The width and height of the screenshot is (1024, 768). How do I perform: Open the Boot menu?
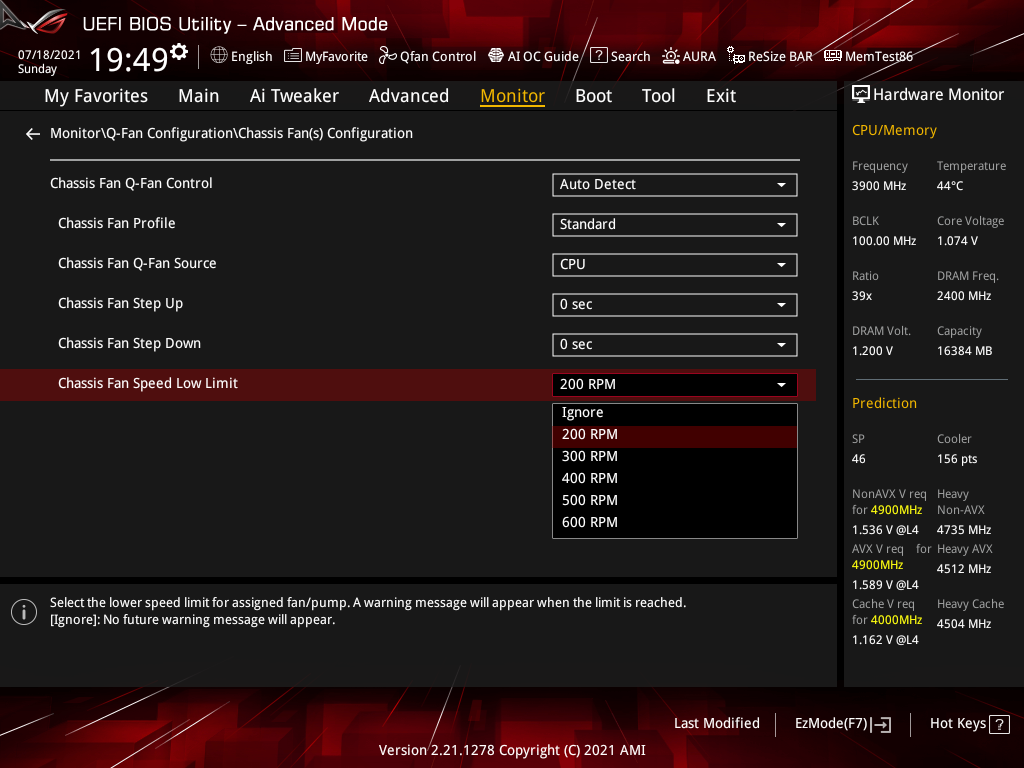(593, 95)
